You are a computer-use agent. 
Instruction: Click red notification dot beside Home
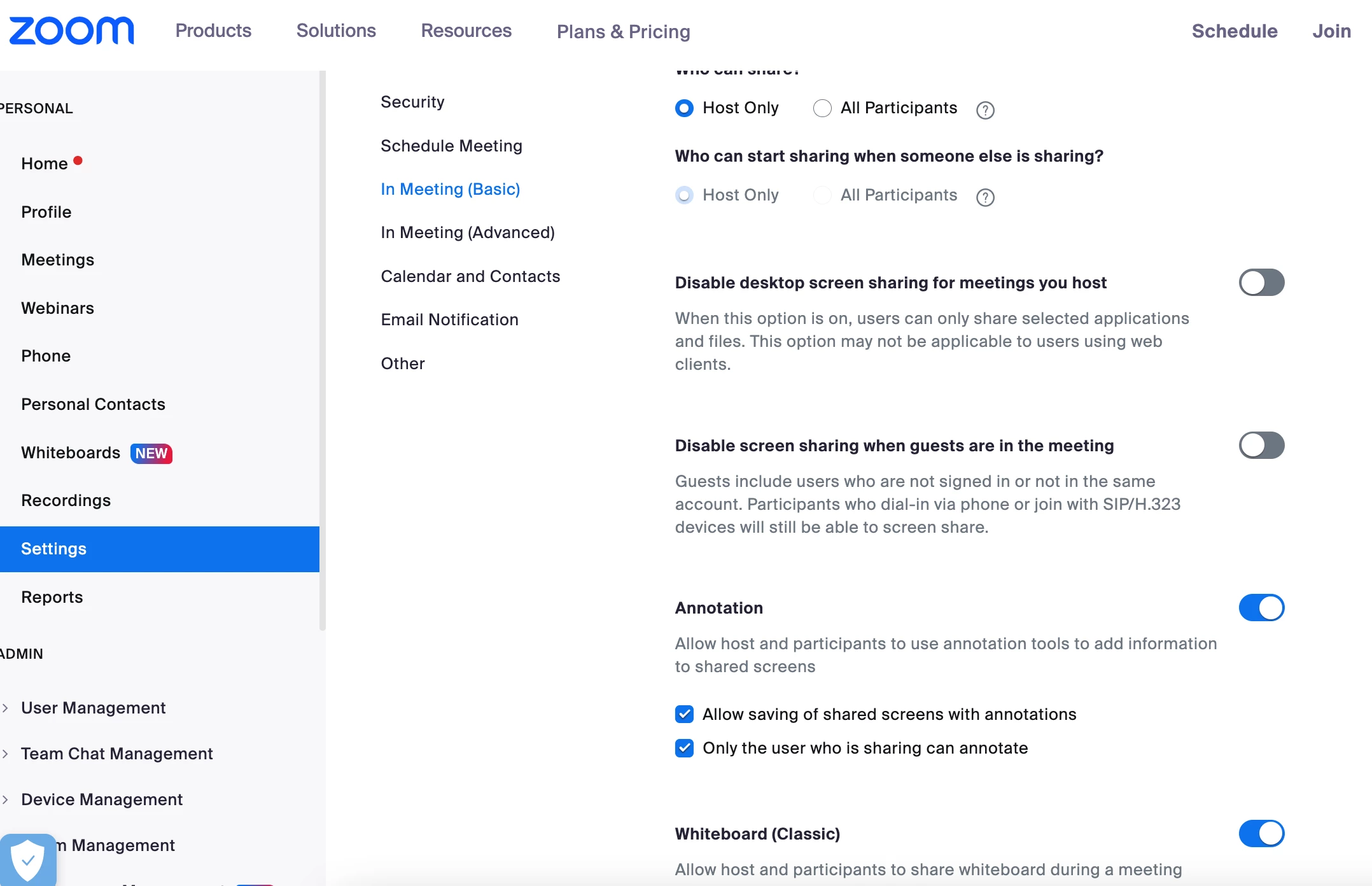click(x=78, y=160)
